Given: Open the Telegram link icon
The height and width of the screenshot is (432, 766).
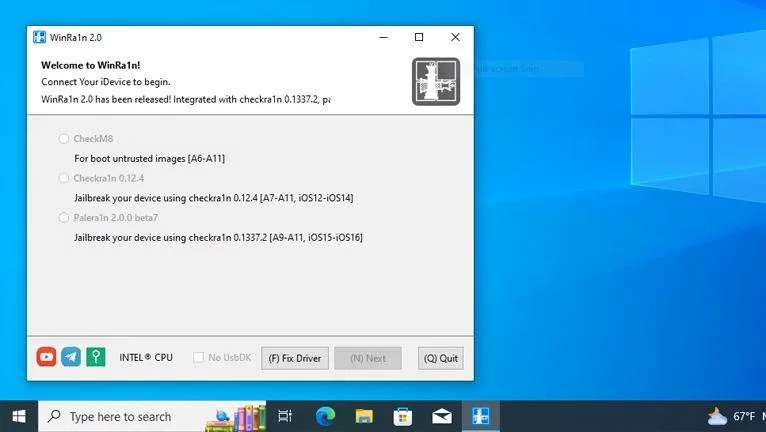Looking at the screenshot, I should click(71, 357).
